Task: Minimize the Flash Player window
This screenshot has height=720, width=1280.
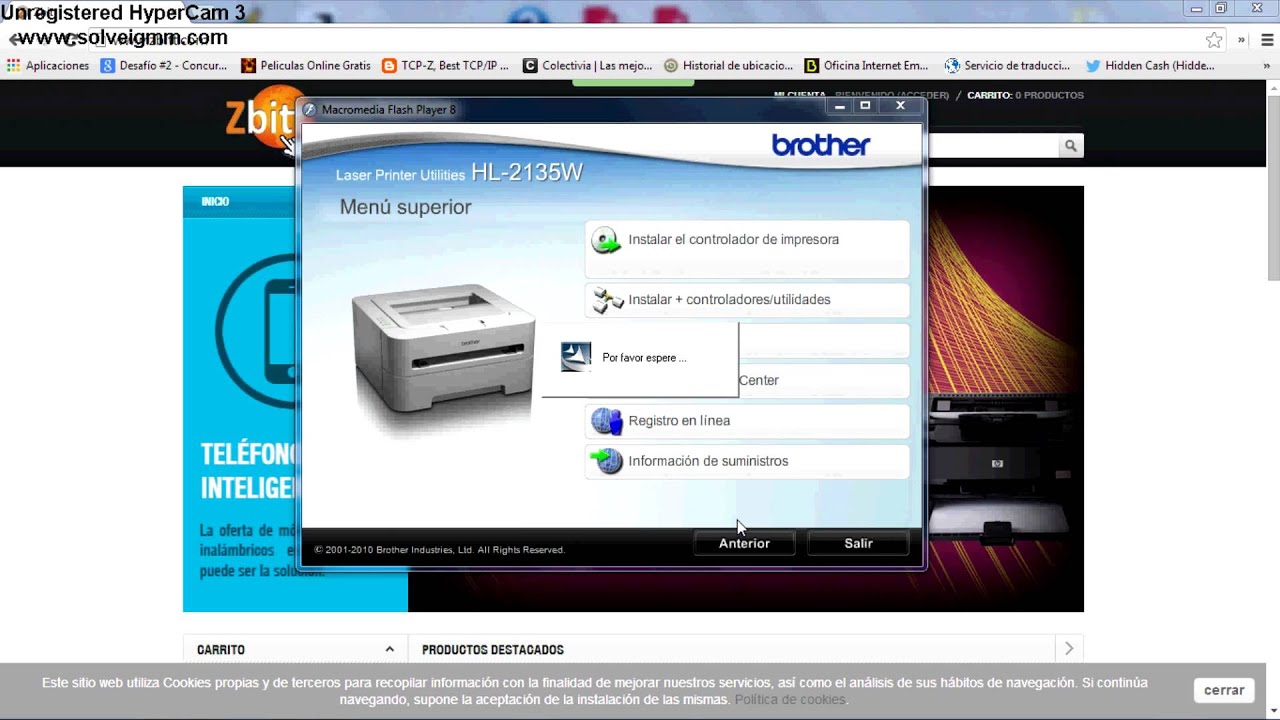Action: click(841, 106)
